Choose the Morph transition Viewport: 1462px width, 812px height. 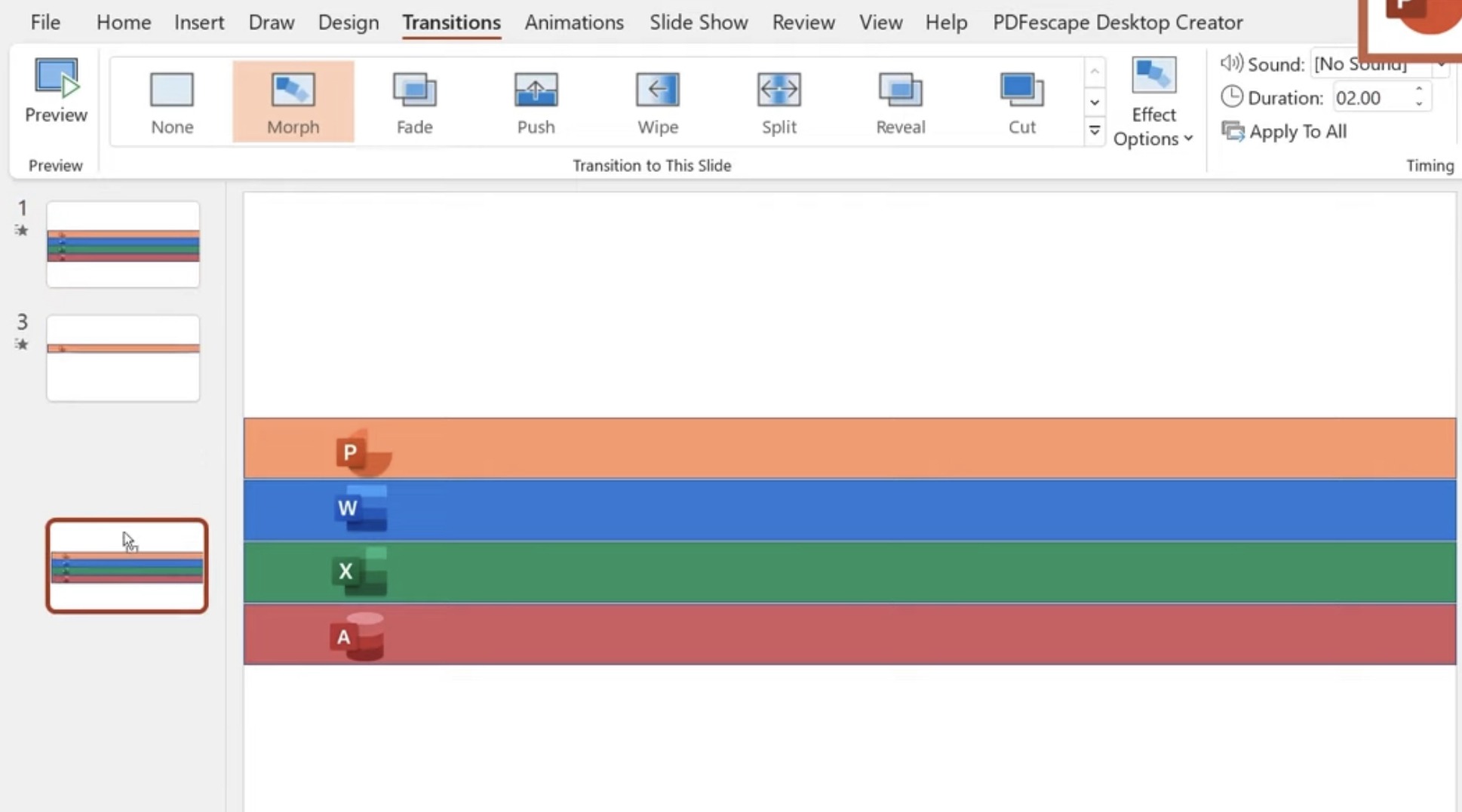tap(293, 103)
